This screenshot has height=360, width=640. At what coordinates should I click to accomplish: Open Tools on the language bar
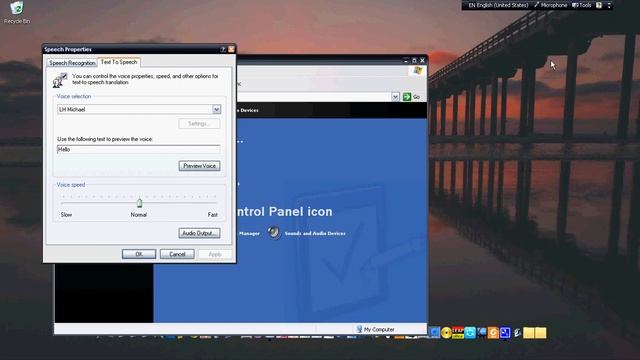point(582,5)
